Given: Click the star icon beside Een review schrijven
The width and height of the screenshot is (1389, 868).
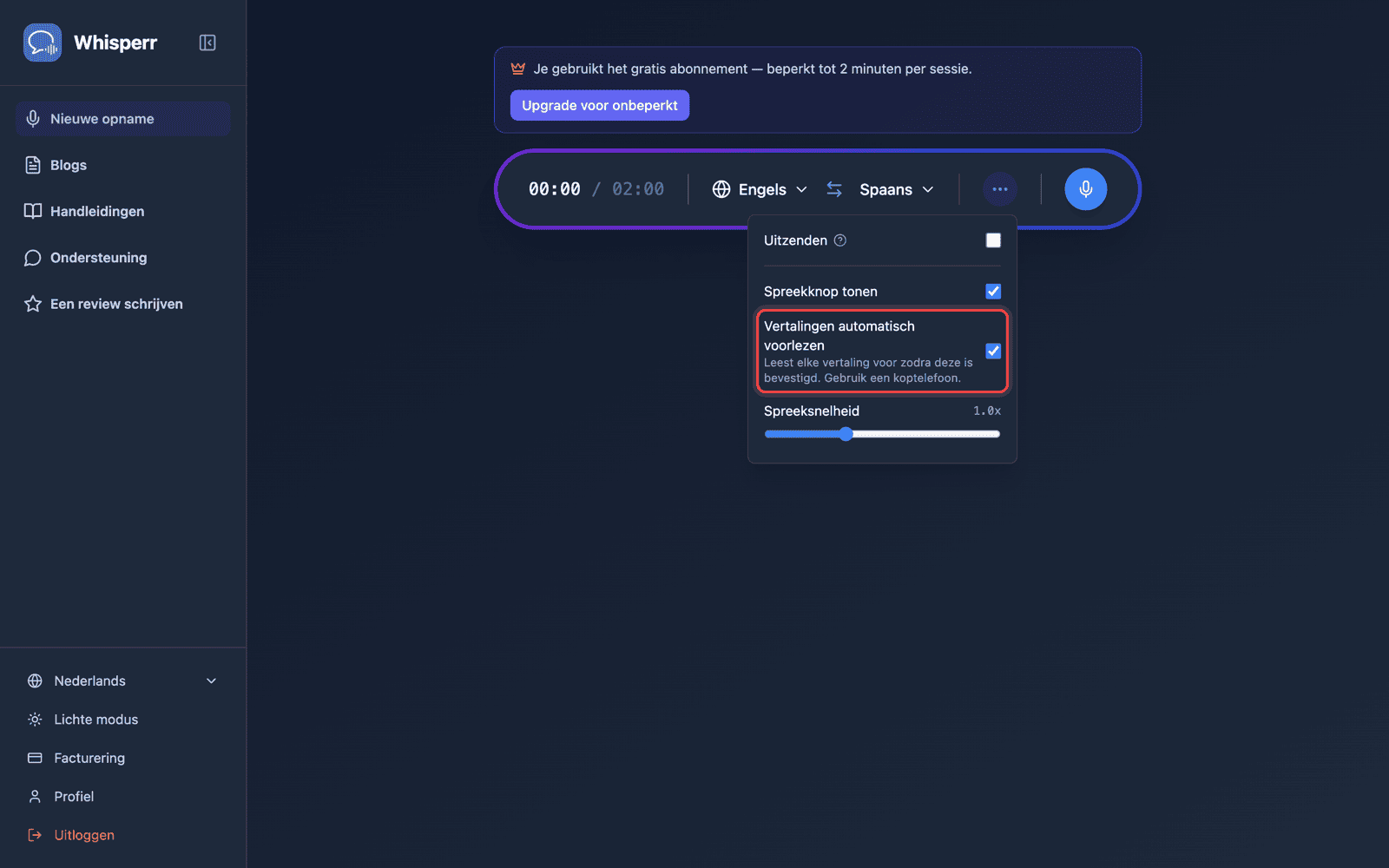Looking at the screenshot, I should 33,304.
